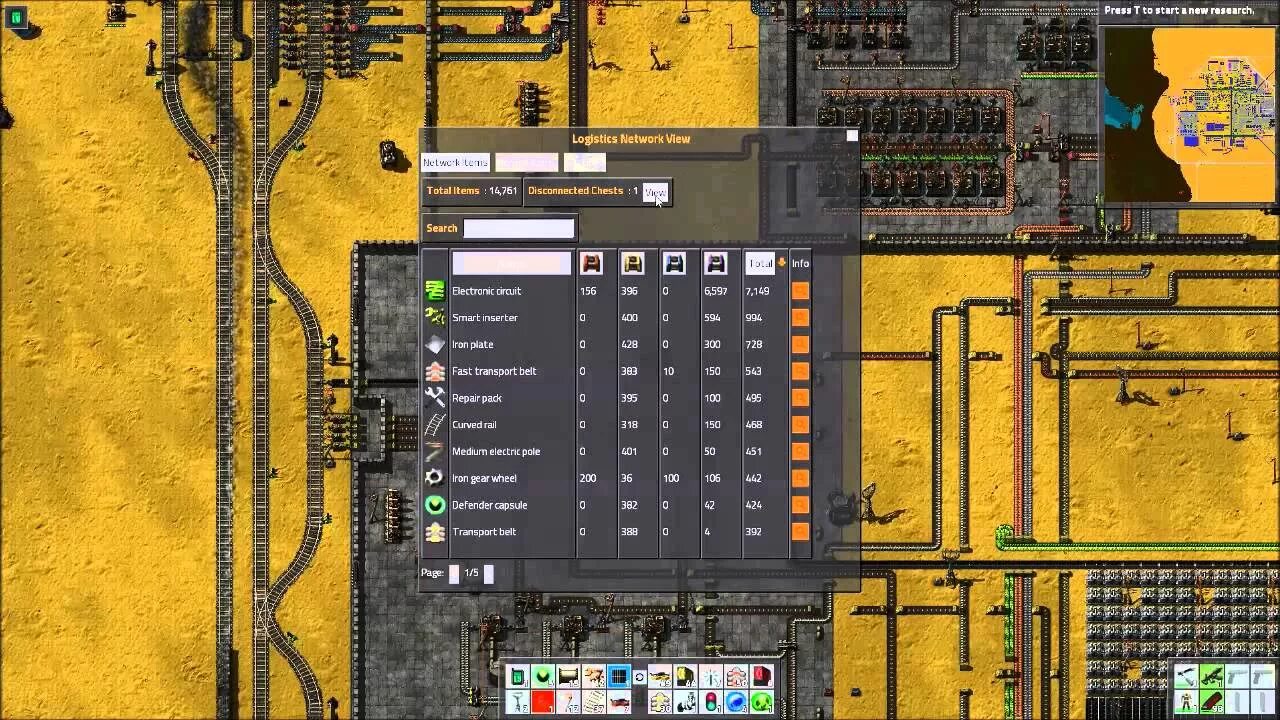Switch to the Network Items tab

tap(455, 162)
